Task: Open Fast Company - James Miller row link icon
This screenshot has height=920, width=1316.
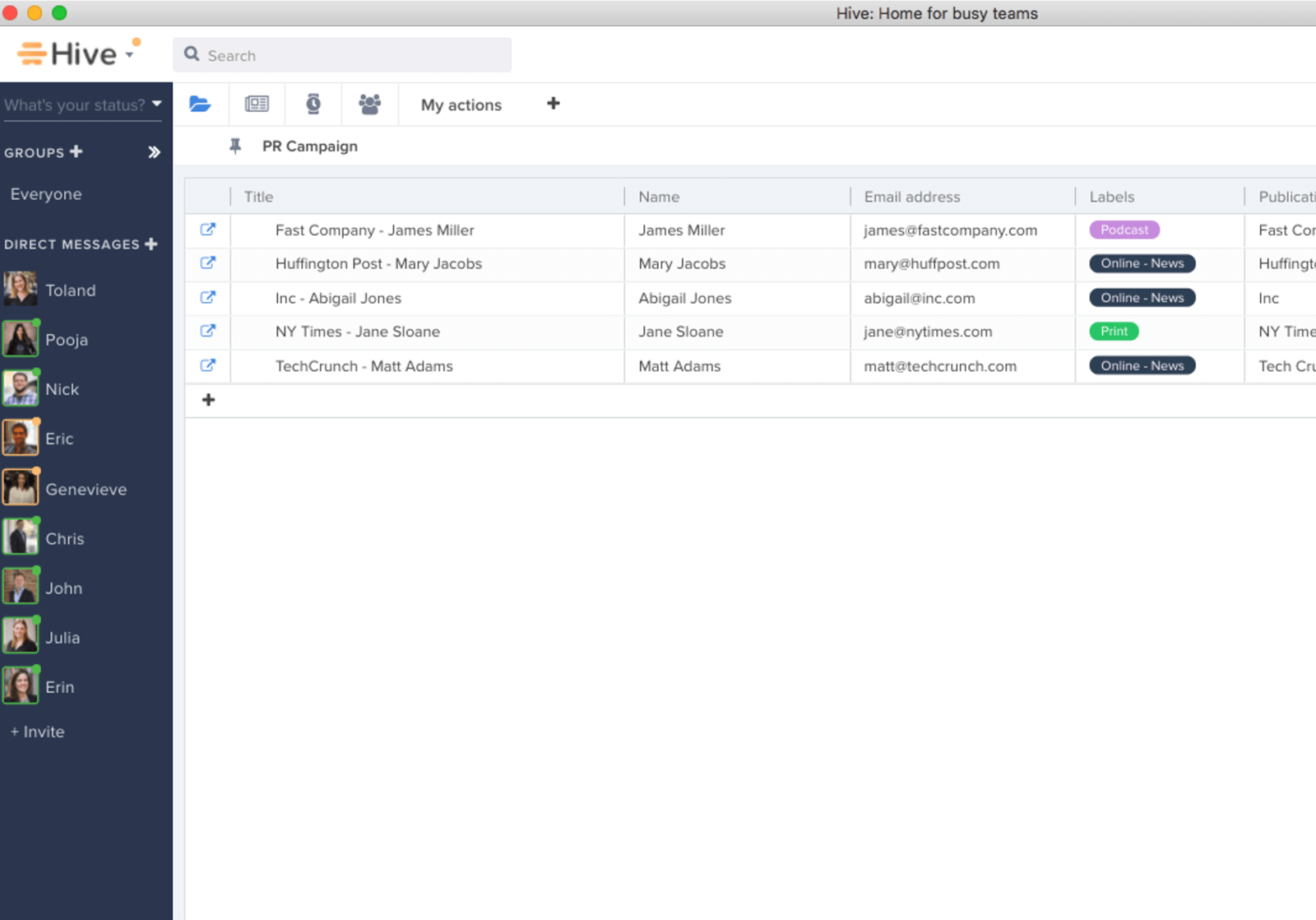Action: click(x=208, y=230)
